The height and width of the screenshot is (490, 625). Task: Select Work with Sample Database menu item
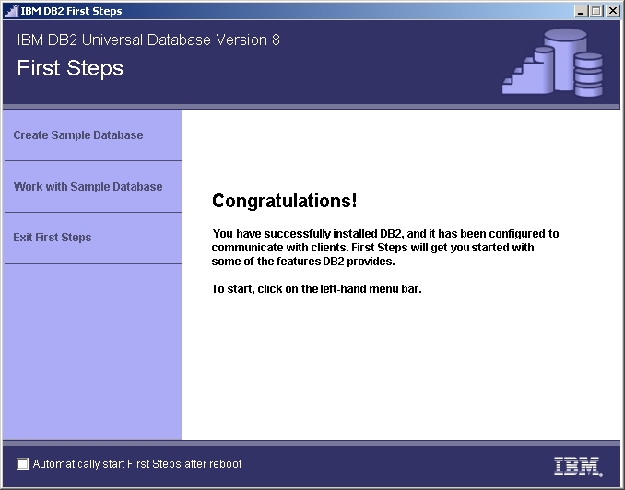tap(88, 187)
